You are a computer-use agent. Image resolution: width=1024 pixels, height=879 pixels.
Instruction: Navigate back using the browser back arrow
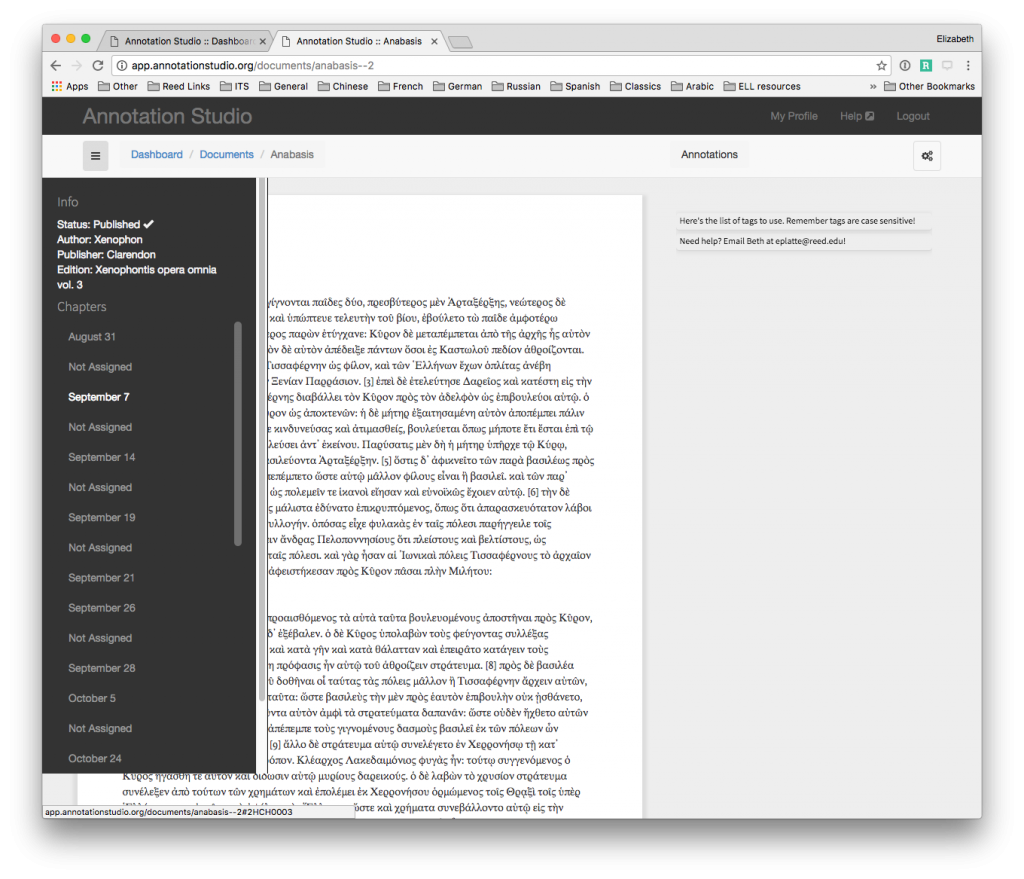pyautogui.click(x=55, y=64)
